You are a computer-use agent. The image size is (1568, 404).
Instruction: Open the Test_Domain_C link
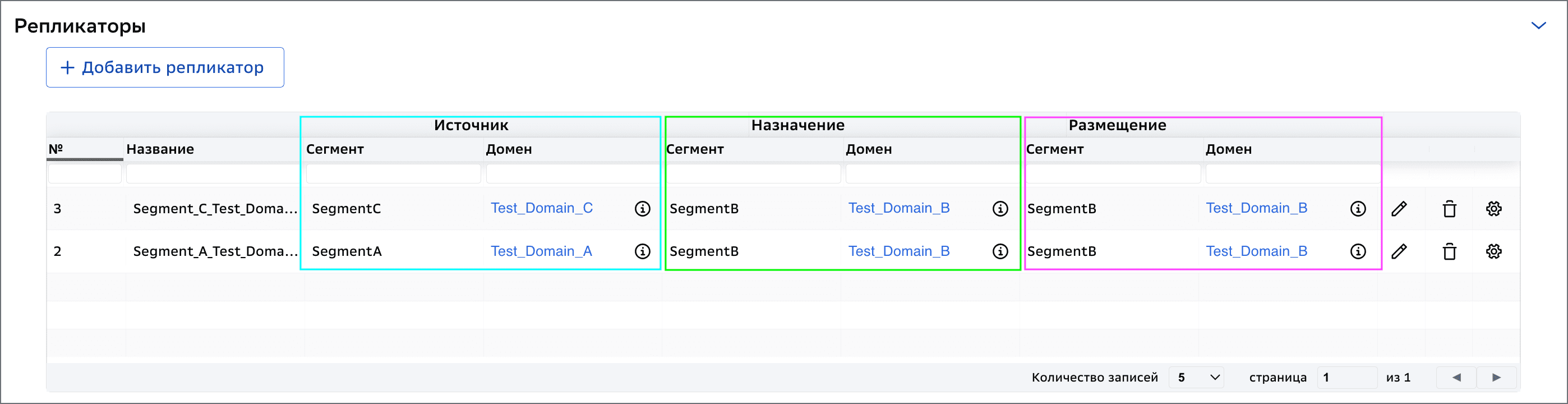(542, 208)
